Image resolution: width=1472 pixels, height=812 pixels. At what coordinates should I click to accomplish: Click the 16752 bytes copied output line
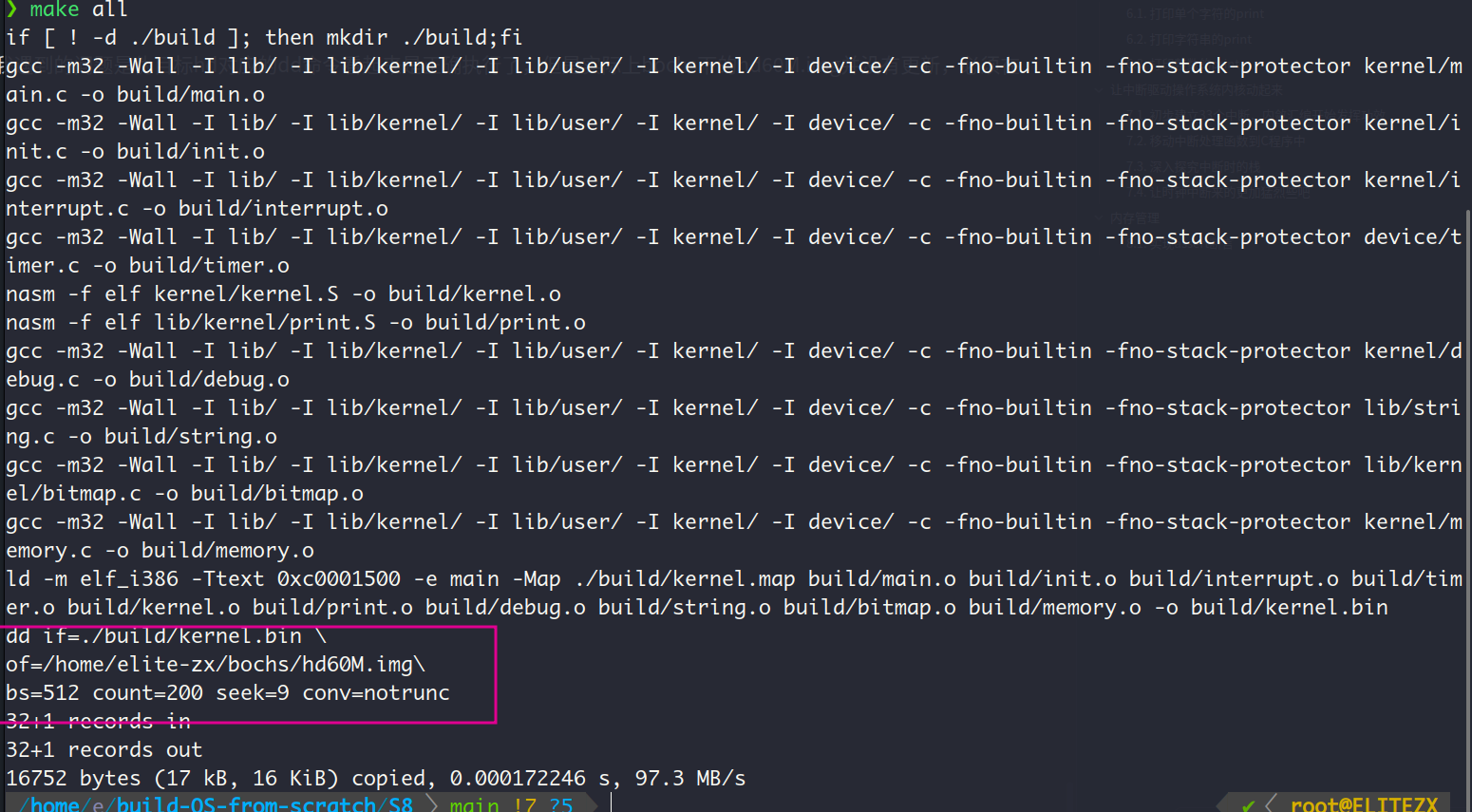376,779
